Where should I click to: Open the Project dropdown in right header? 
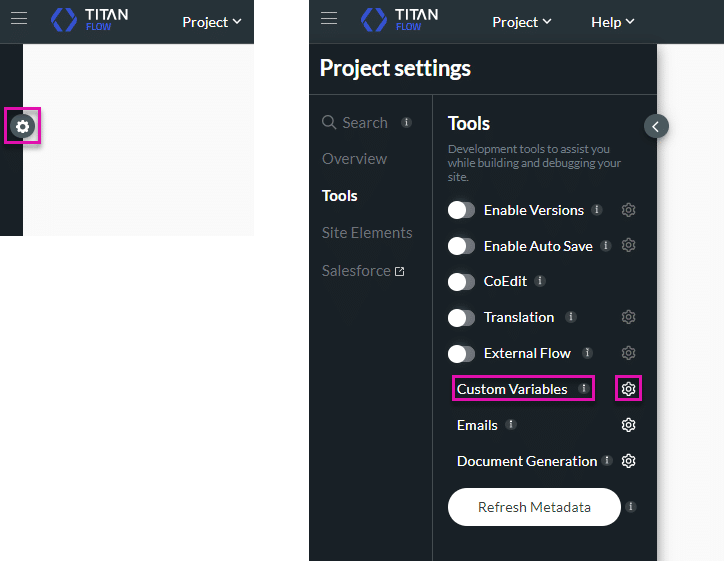click(x=522, y=22)
